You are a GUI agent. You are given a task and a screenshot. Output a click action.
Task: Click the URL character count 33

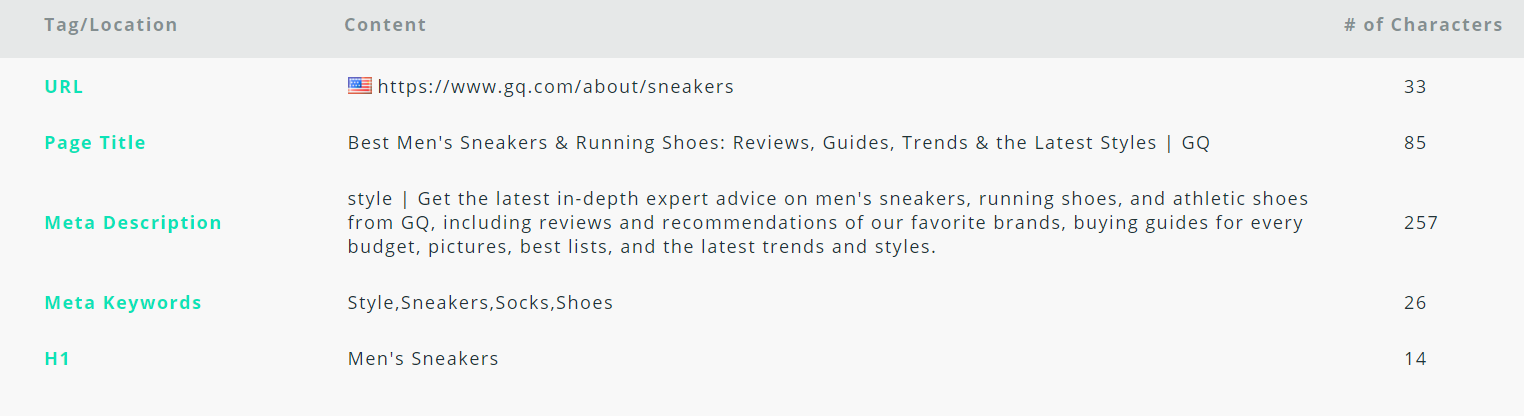point(1415,87)
